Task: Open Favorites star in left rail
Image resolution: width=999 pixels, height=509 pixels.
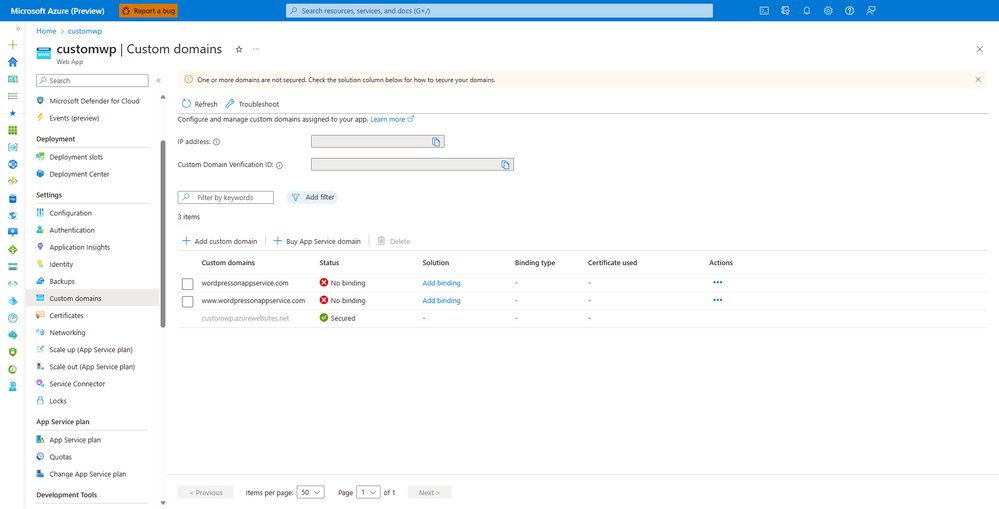Action: [x=13, y=113]
